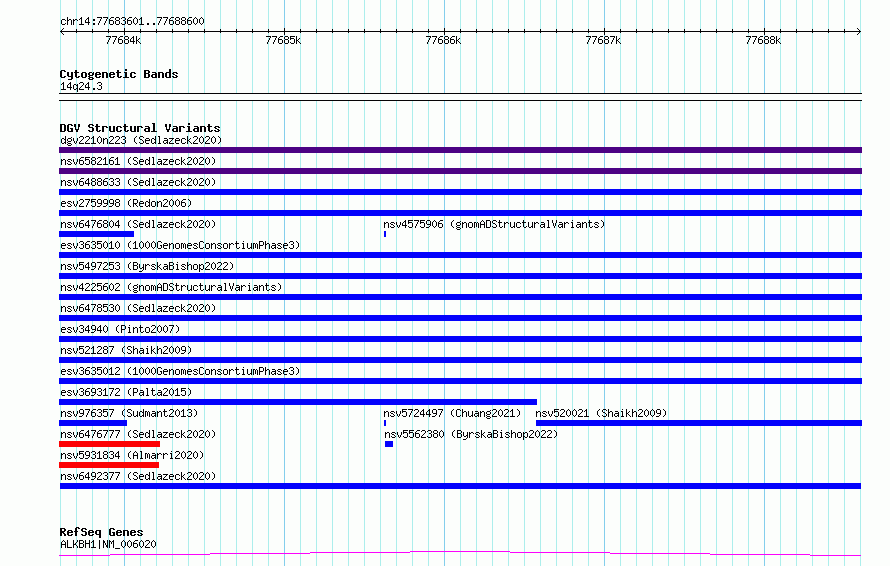Toggle the RefSeq Genes track header
The width and height of the screenshot is (890, 566).
[x=101, y=532]
